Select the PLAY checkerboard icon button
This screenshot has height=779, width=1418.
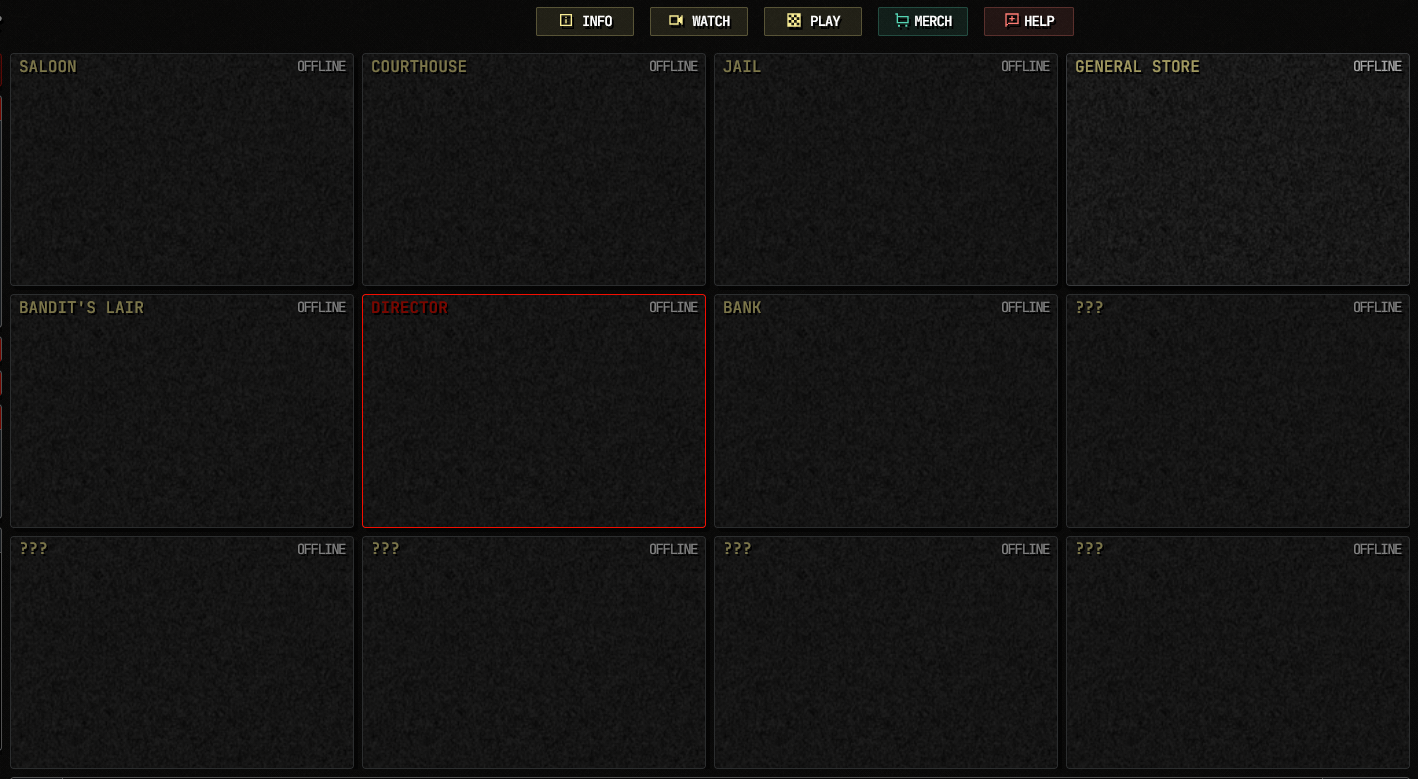813,21
